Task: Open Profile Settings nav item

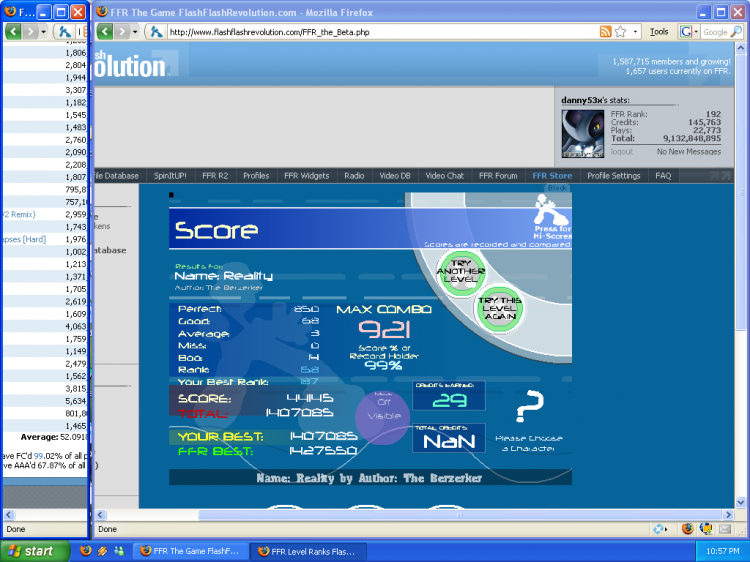Action: pyautogui.click(x=614, y=176)
